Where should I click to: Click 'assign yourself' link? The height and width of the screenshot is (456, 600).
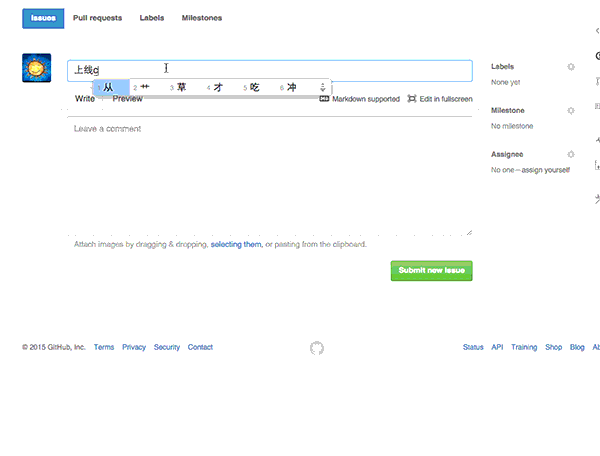click(x=544, y=171)
